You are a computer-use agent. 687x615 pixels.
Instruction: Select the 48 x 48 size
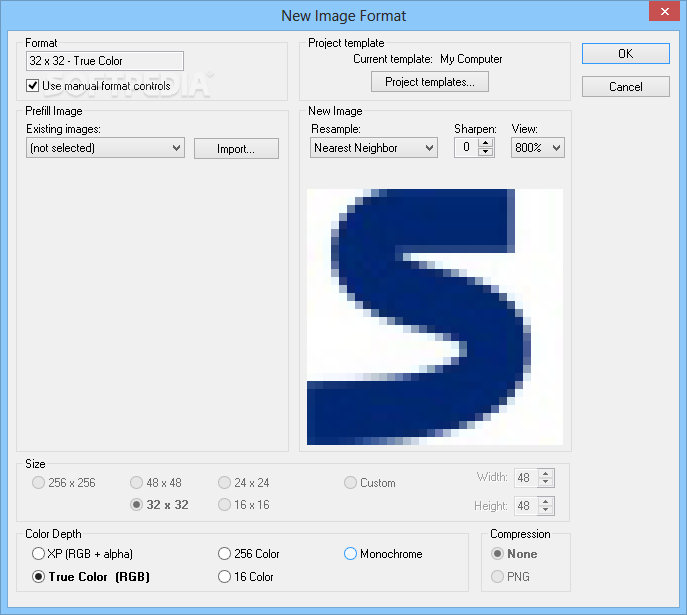[156, 483]
